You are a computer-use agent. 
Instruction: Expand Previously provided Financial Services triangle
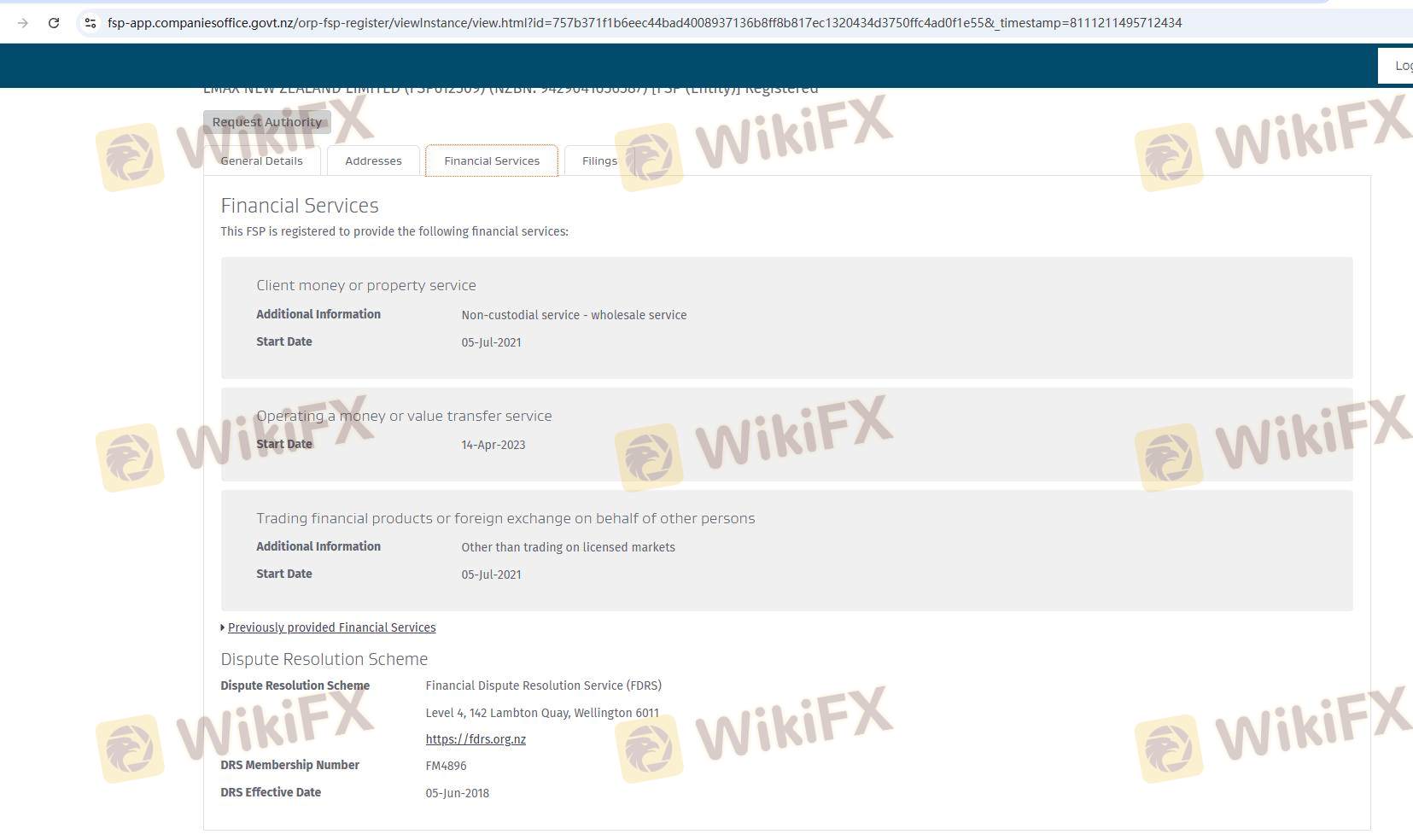(x=223, y=627)
